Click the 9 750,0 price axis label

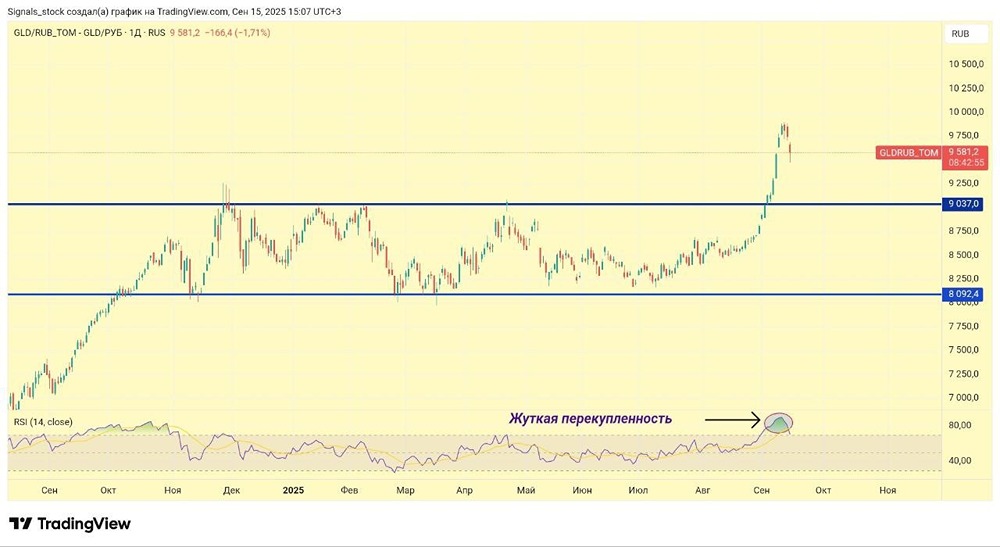pos(963,135)
